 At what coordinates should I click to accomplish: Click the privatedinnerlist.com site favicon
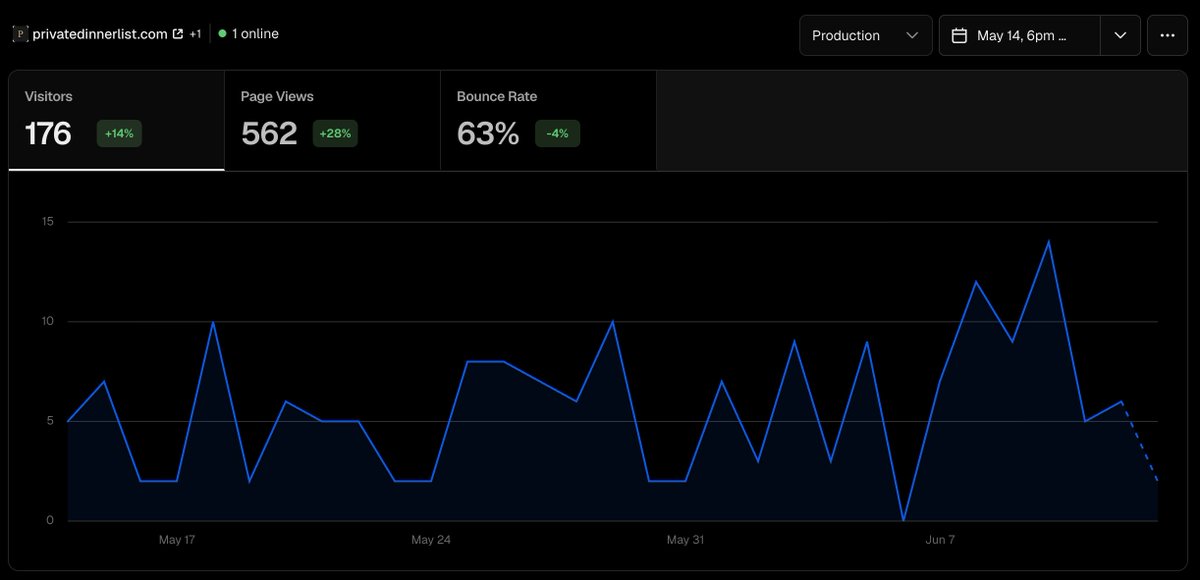pos(20,34)
